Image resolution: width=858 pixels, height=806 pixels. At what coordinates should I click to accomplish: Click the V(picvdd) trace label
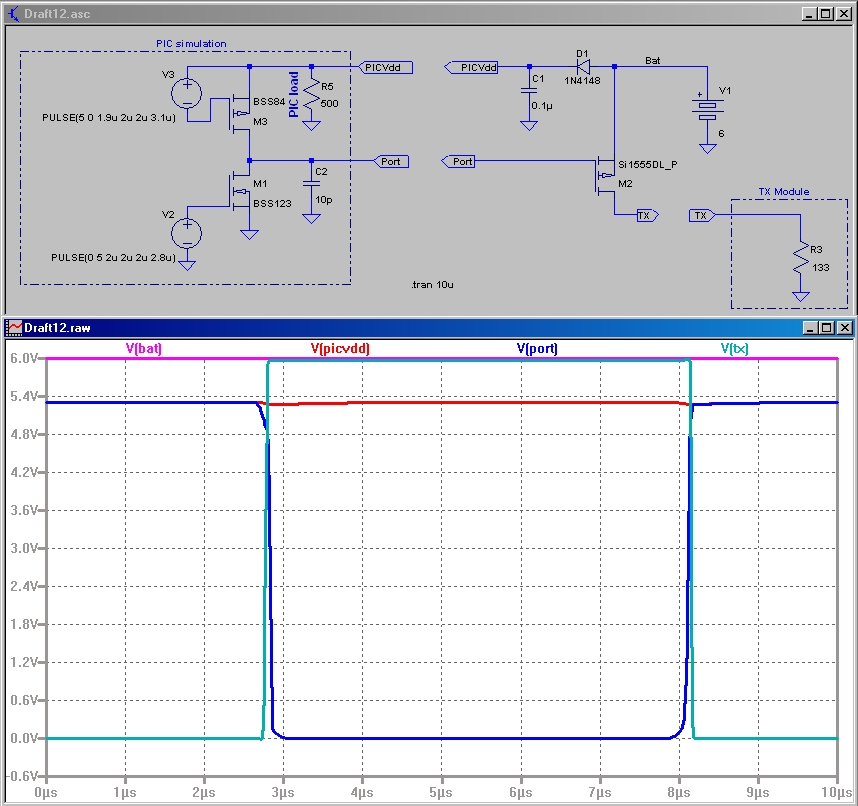coord(340,349)
